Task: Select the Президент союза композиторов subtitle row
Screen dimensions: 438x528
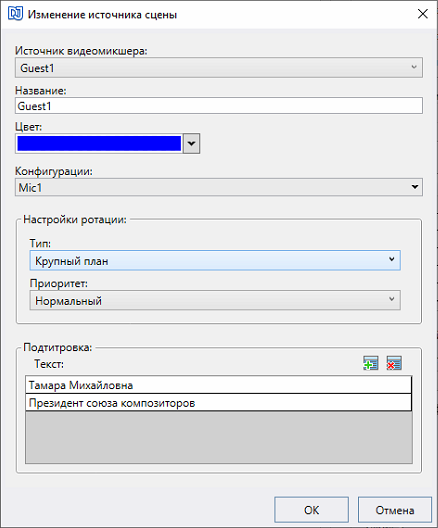Action: point(218,403)
